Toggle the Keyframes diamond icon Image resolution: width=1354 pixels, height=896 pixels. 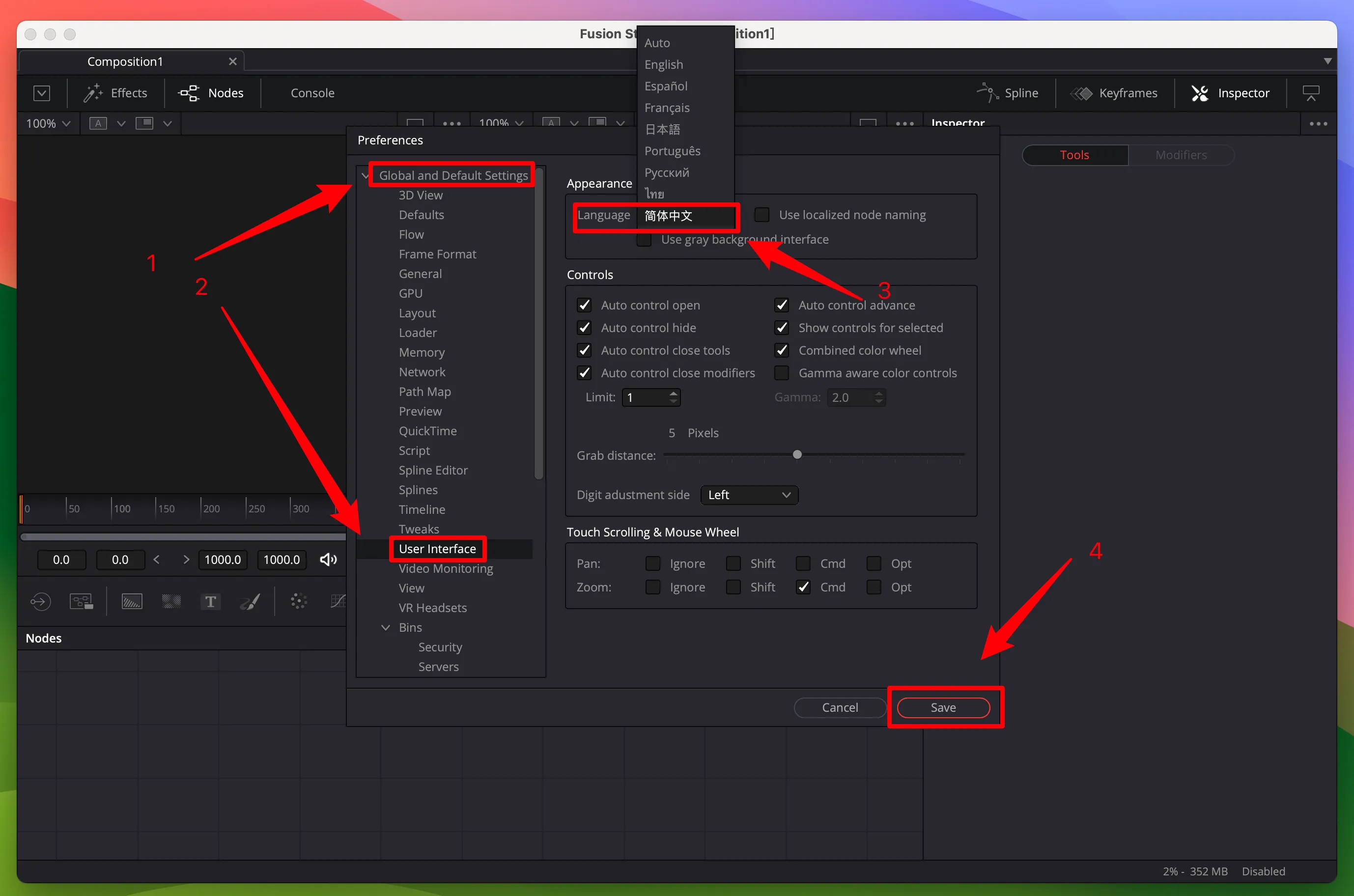[1081, 92]
